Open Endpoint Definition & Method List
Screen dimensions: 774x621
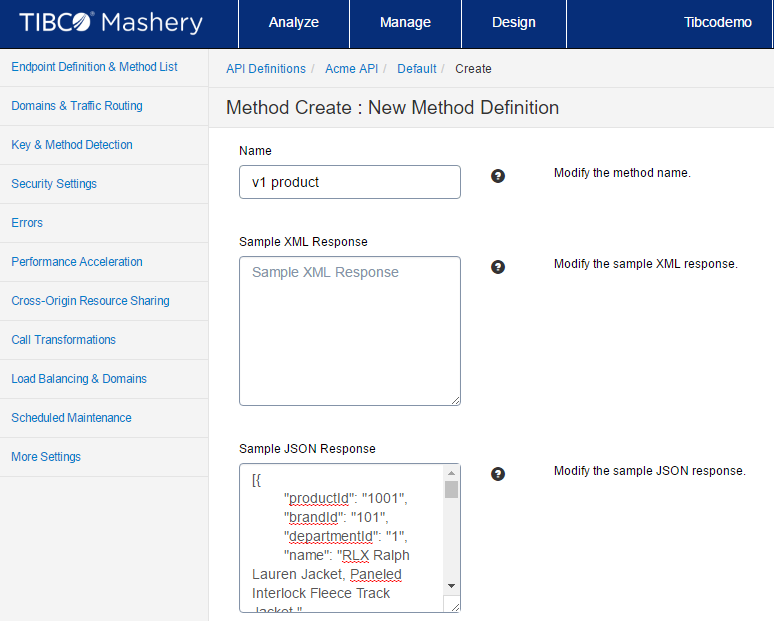[94, 67]
